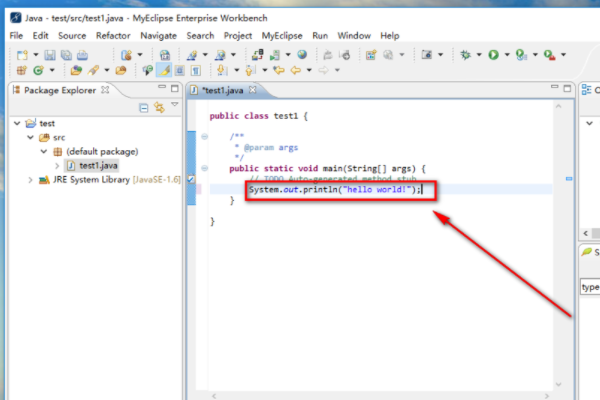Click the Save icon in the toolbar
This screenshot has width=600, height=400.
(48, 55)
